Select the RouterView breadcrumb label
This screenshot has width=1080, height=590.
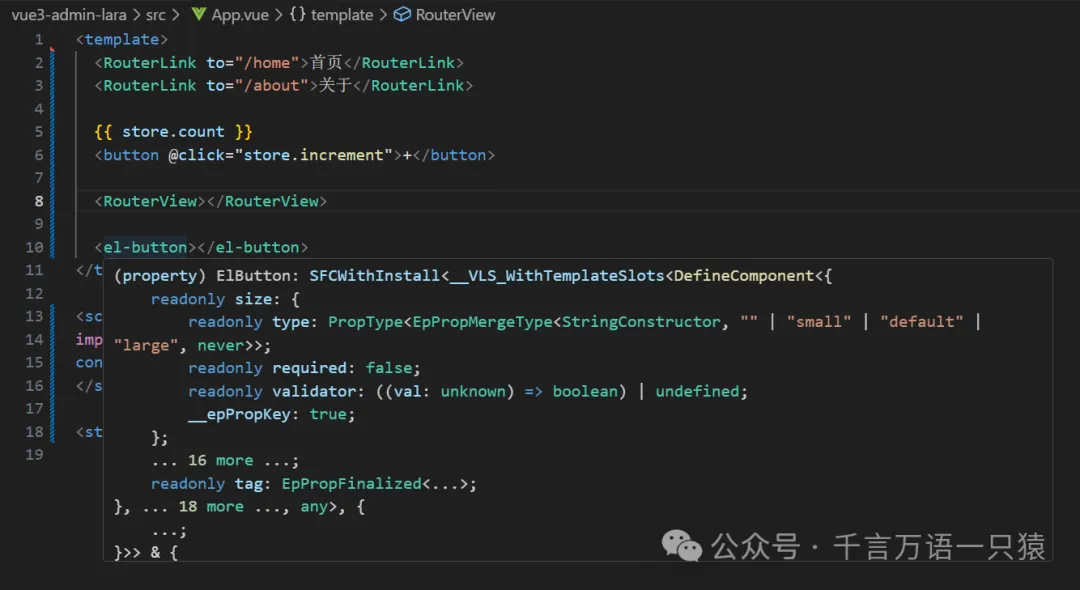pyautogui.click(x=455, y=15)
